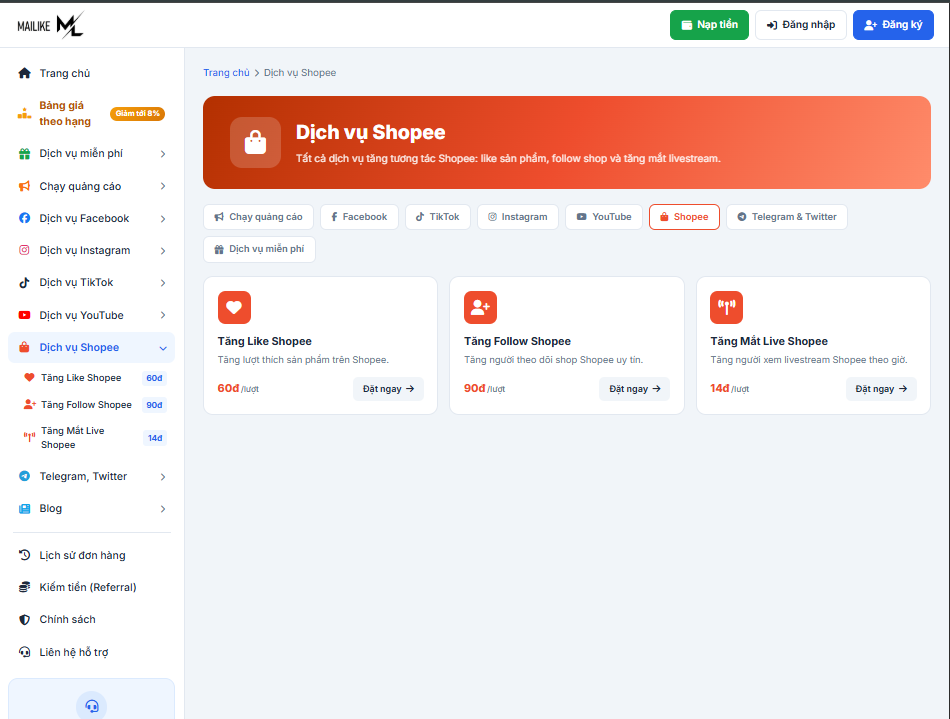The width and height of the screenshot is (950, 719).
Task: Open Lịch sử đơn hàng in sidebar
Action: [82, 555]
